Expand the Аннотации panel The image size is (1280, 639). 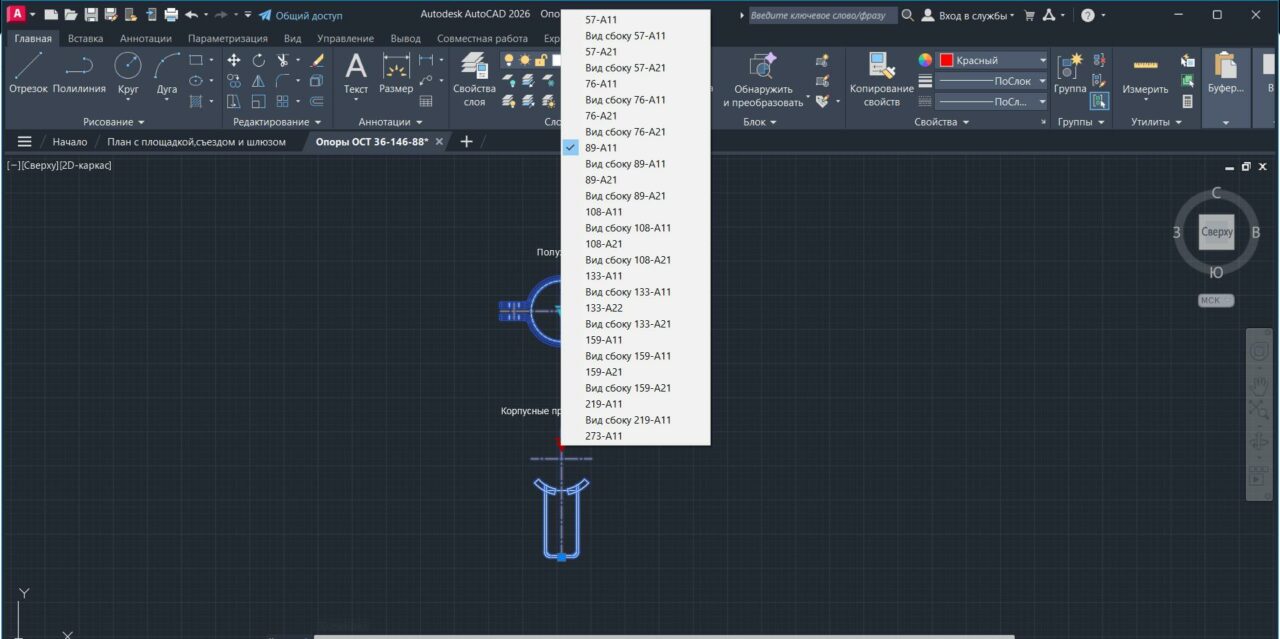(391, 122)
